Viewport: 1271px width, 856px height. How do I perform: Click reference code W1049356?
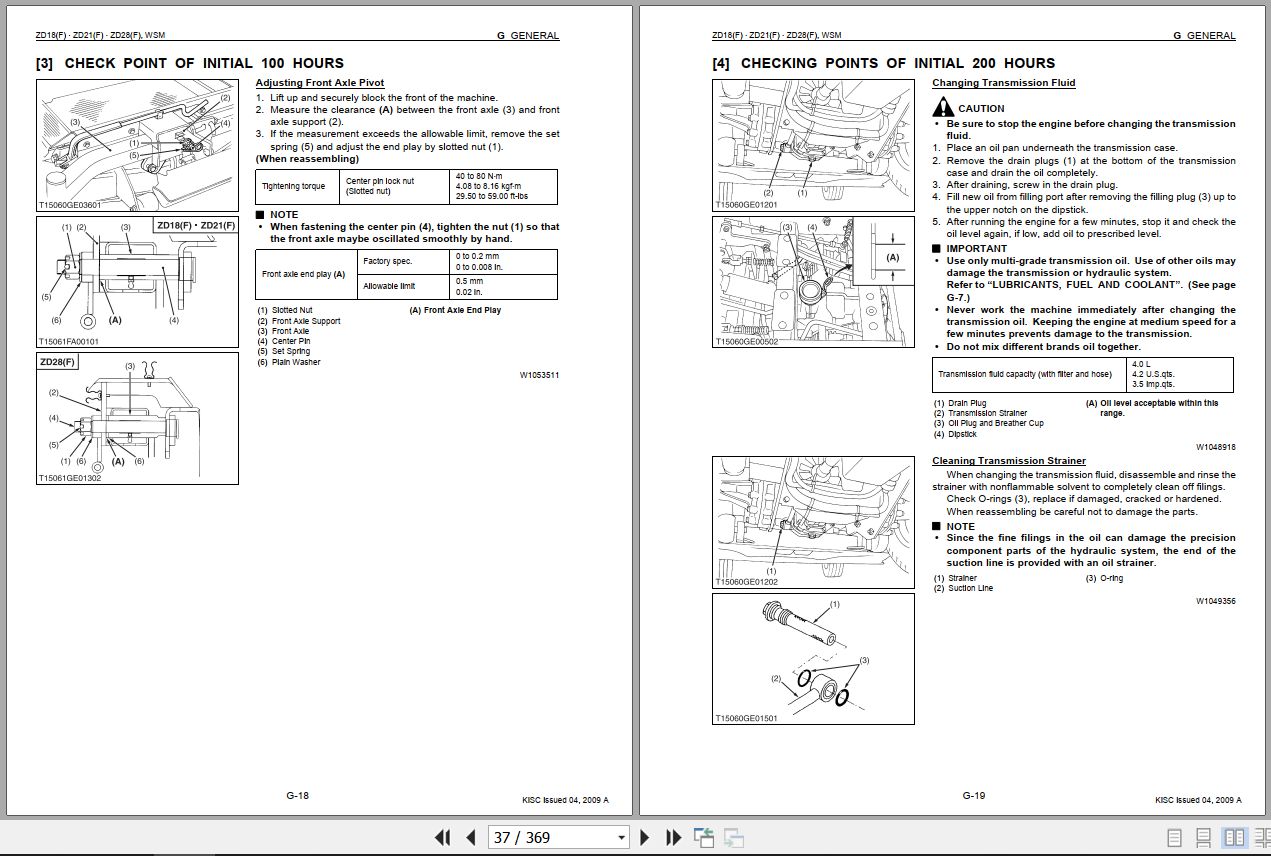click(x=1215, y=602)
